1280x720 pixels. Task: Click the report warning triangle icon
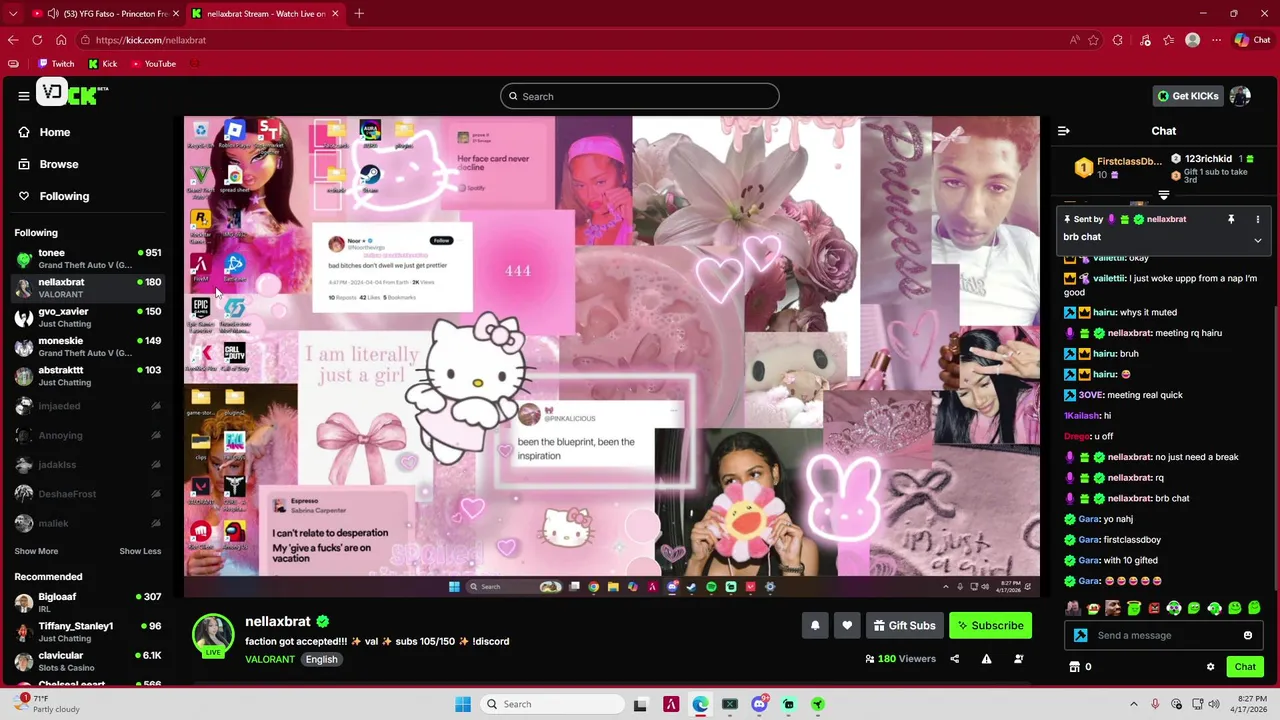[986, 659]
